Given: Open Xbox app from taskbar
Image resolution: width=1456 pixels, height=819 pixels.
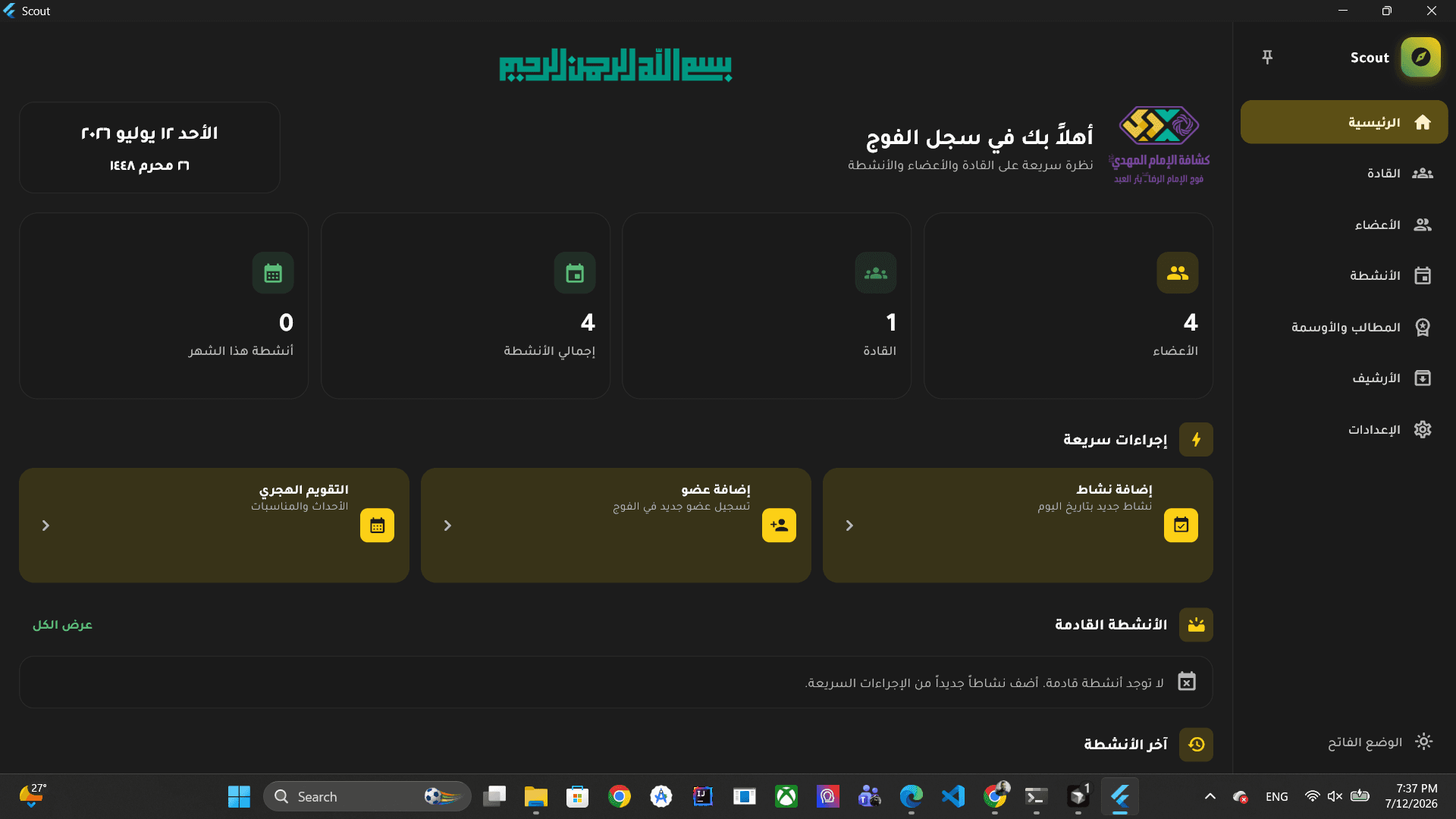Looking at the screenshot, I should coord(786,796).
